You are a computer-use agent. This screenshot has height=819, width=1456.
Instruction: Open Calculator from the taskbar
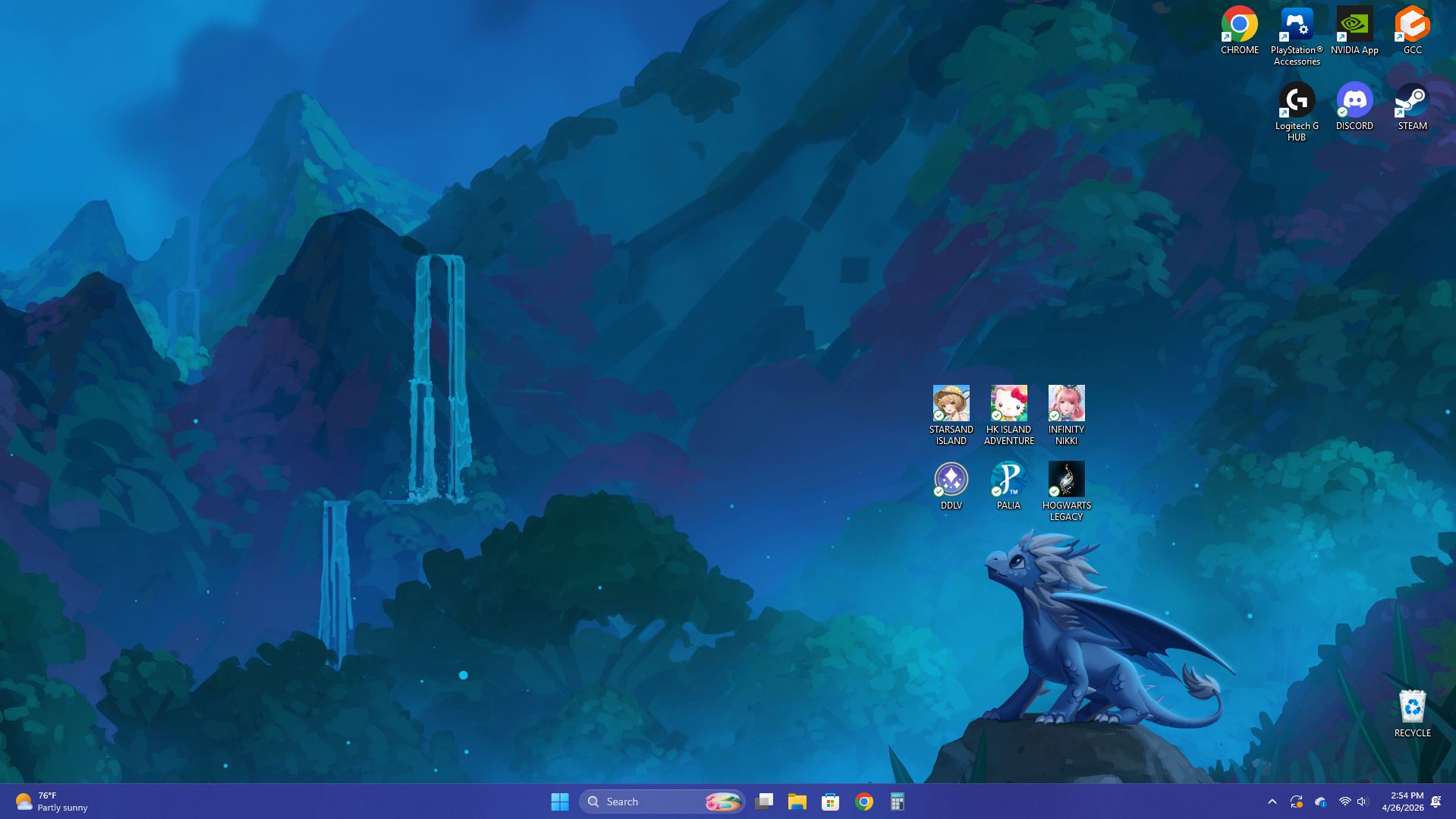click(897, 802)
